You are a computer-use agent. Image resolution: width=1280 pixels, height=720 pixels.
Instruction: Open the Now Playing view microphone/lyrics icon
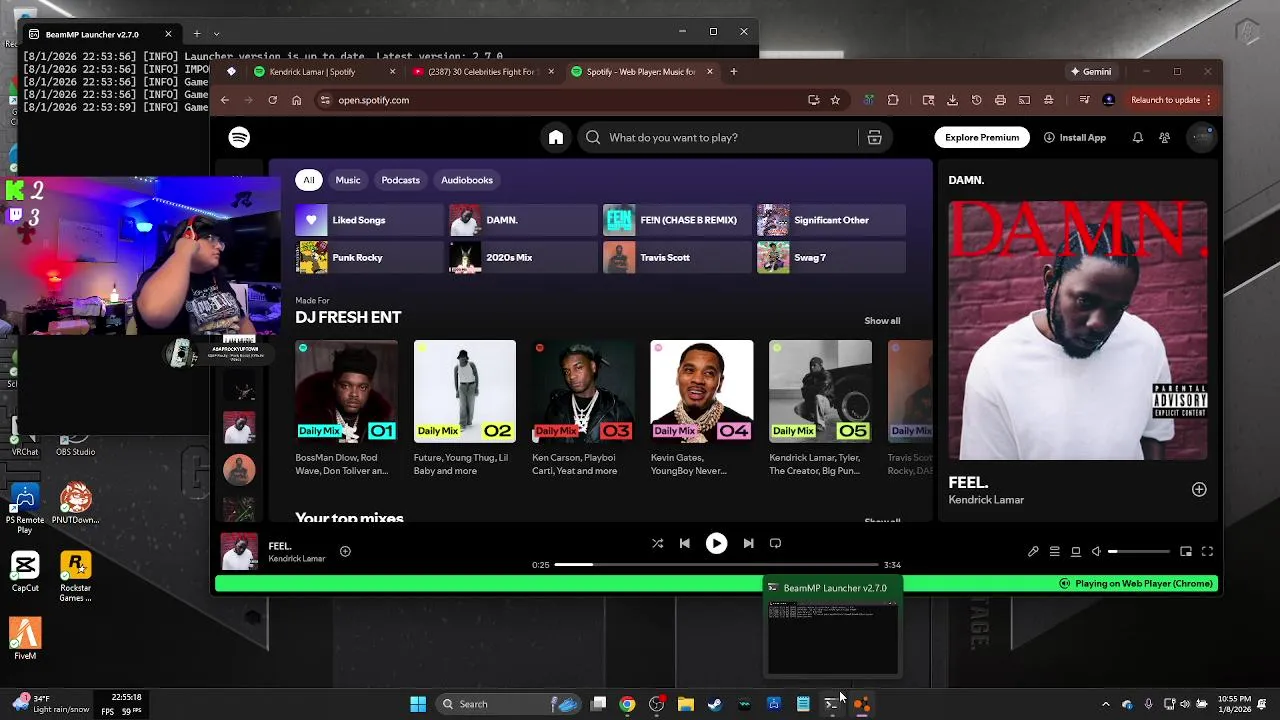click(x=1033, y=551)
